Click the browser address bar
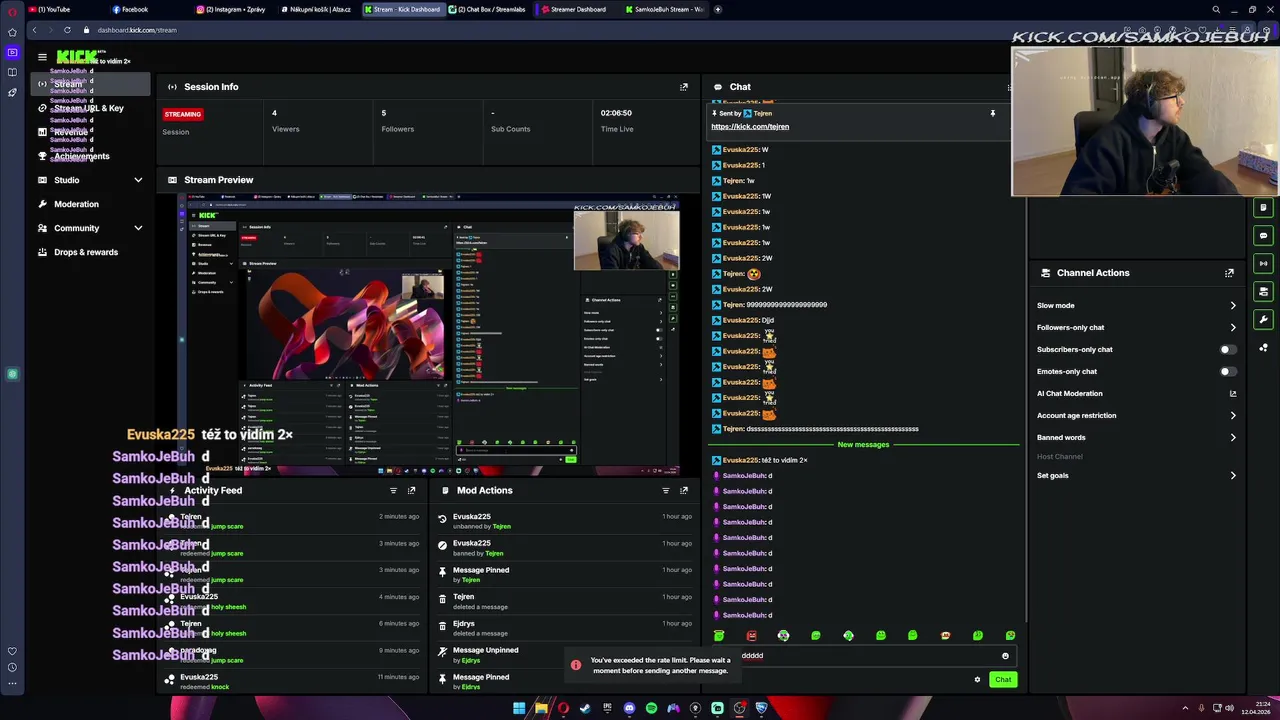The width and height of the screenshot is (1280, 720). [600, 30]
